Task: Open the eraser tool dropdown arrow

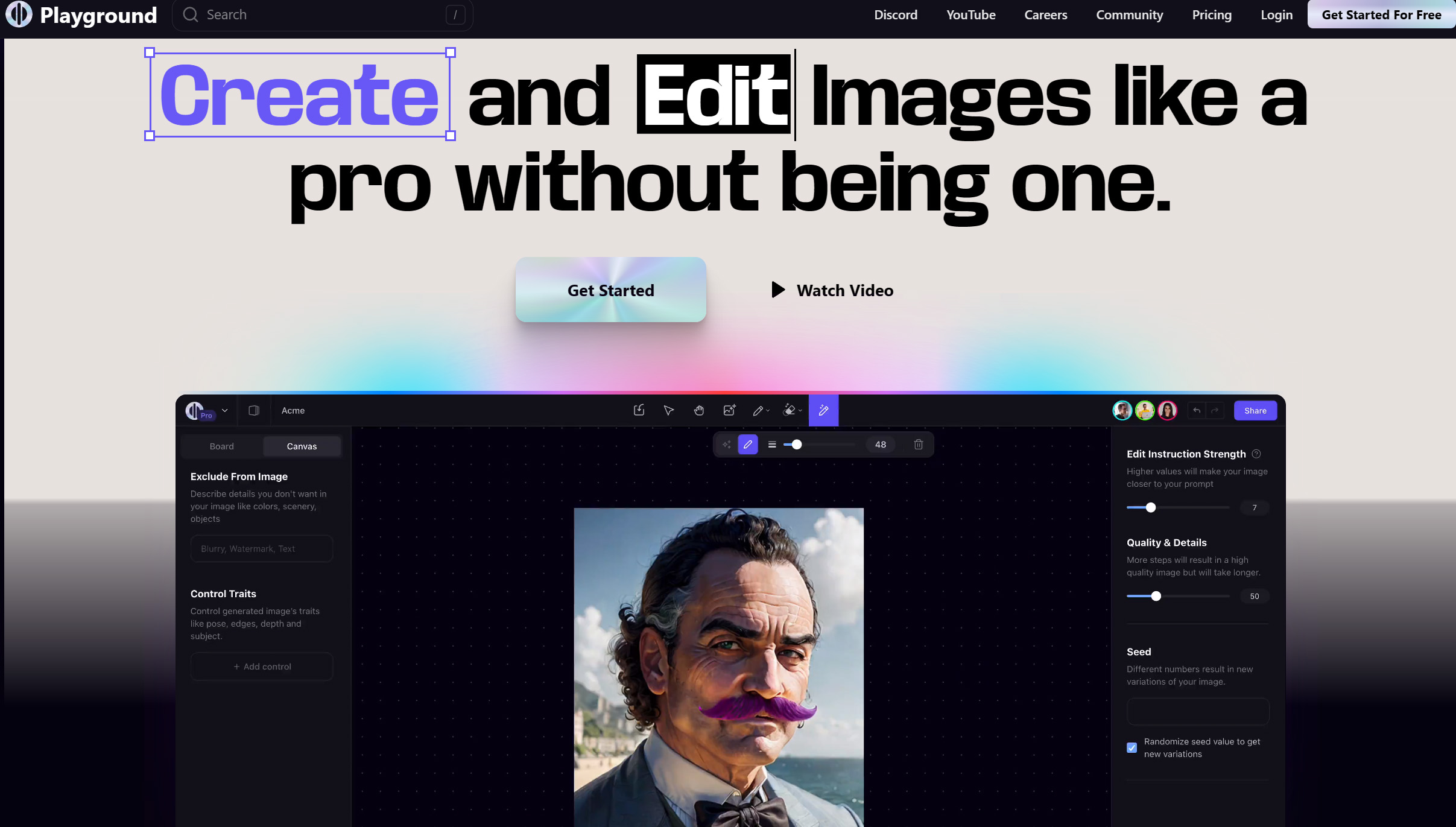Action: (800, 411)
